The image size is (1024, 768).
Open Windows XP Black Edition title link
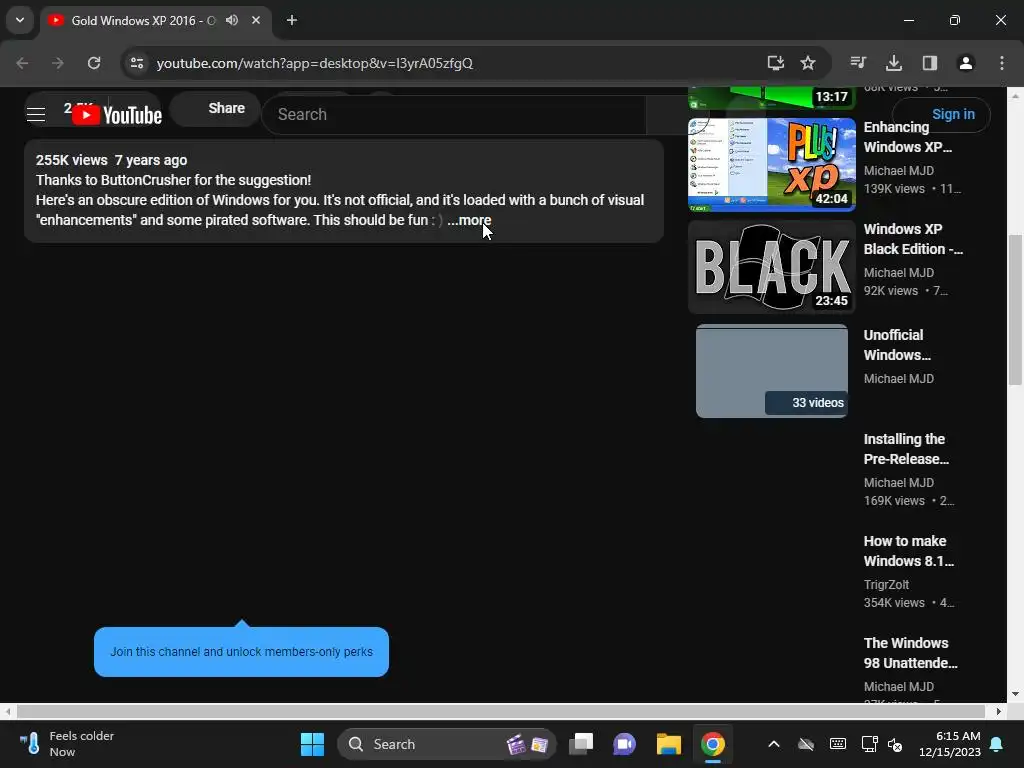point(913,239)
